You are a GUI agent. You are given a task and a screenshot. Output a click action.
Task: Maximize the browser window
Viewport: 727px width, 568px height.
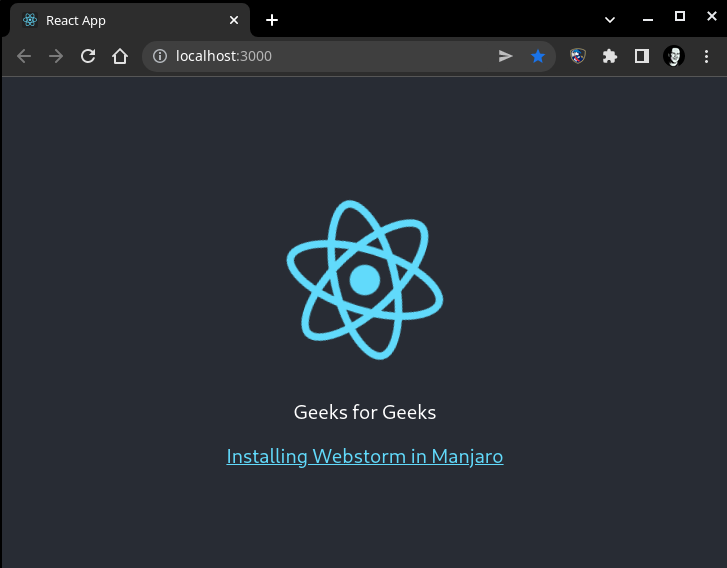pos(680,17)
